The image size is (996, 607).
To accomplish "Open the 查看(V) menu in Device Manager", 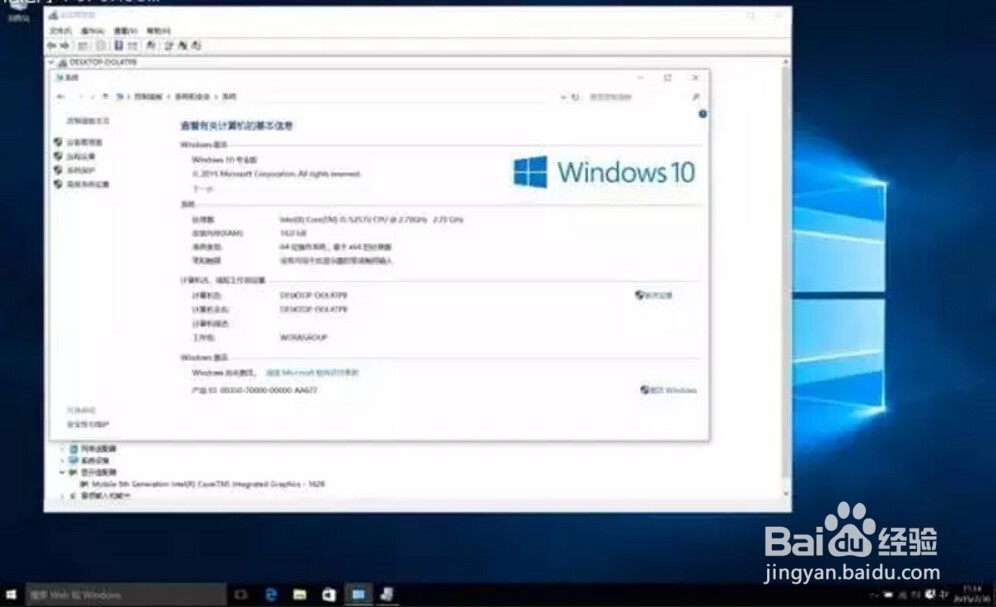I will [x=125, y=30].
